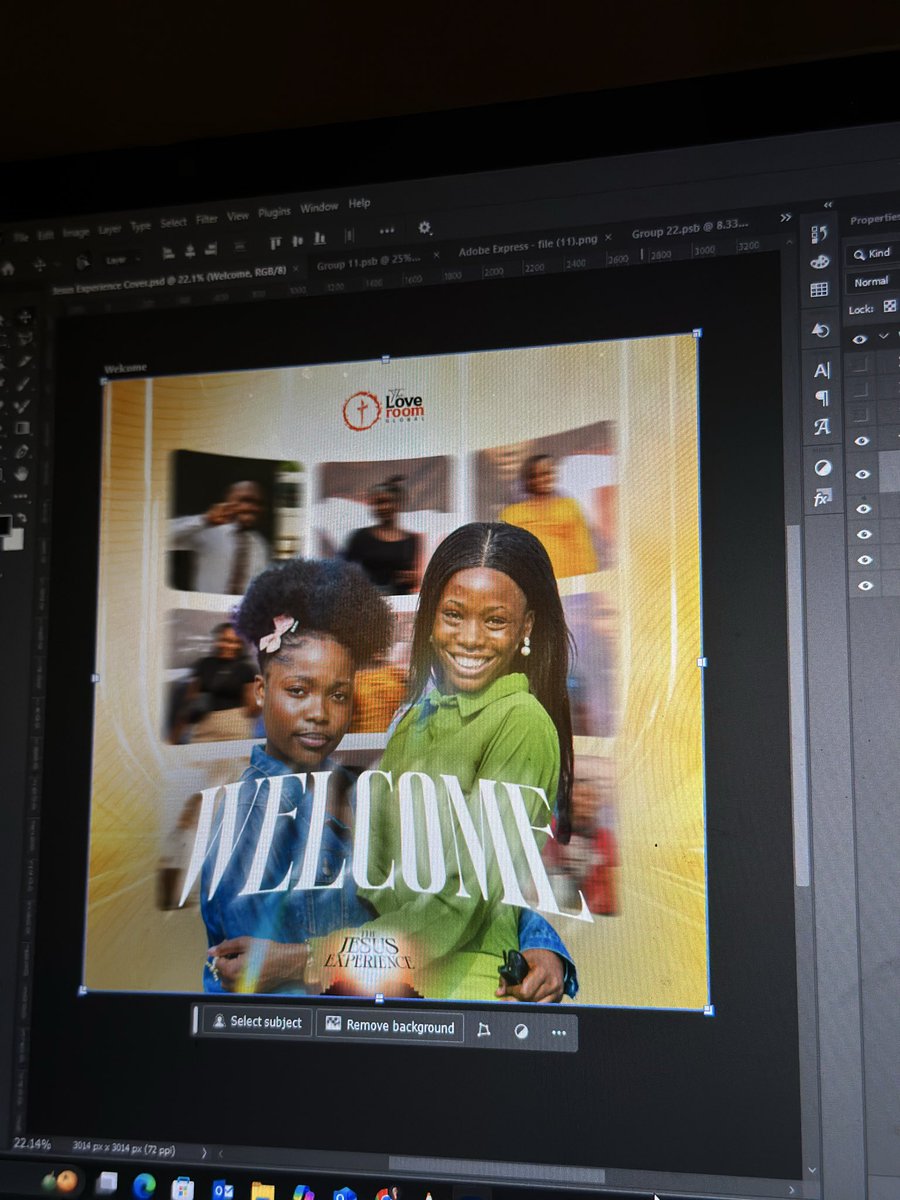This screenshot has height=1200, width=900.
Task: Open the stylized A glyphs panel icon
Action: [822, 427]
